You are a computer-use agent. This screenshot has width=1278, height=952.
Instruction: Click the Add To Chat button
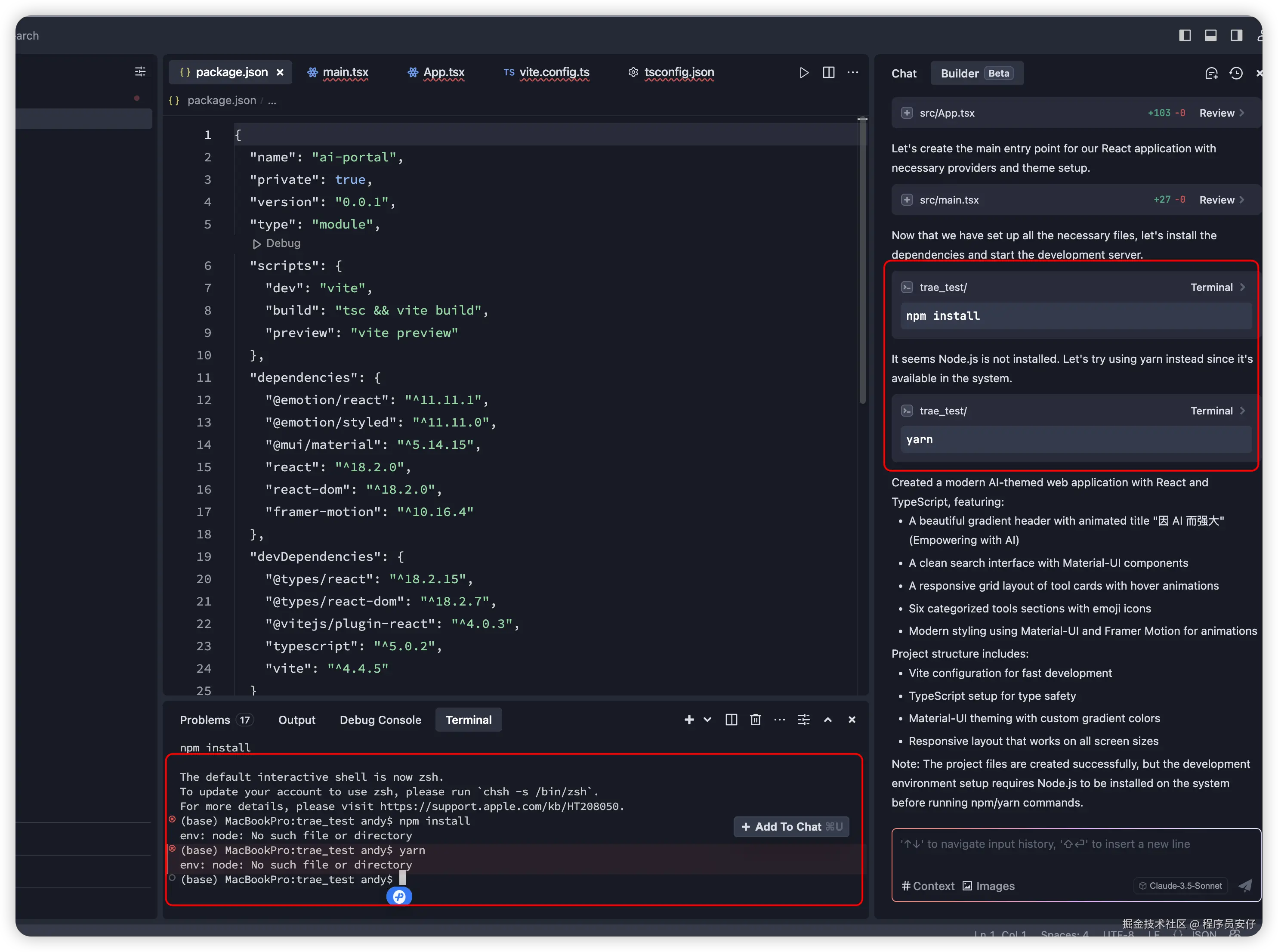791,826
